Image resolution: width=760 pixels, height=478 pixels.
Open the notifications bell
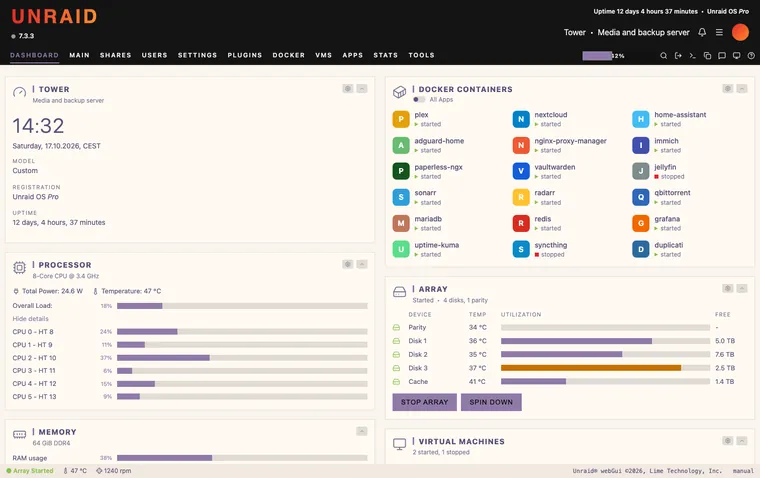point(702,32)
